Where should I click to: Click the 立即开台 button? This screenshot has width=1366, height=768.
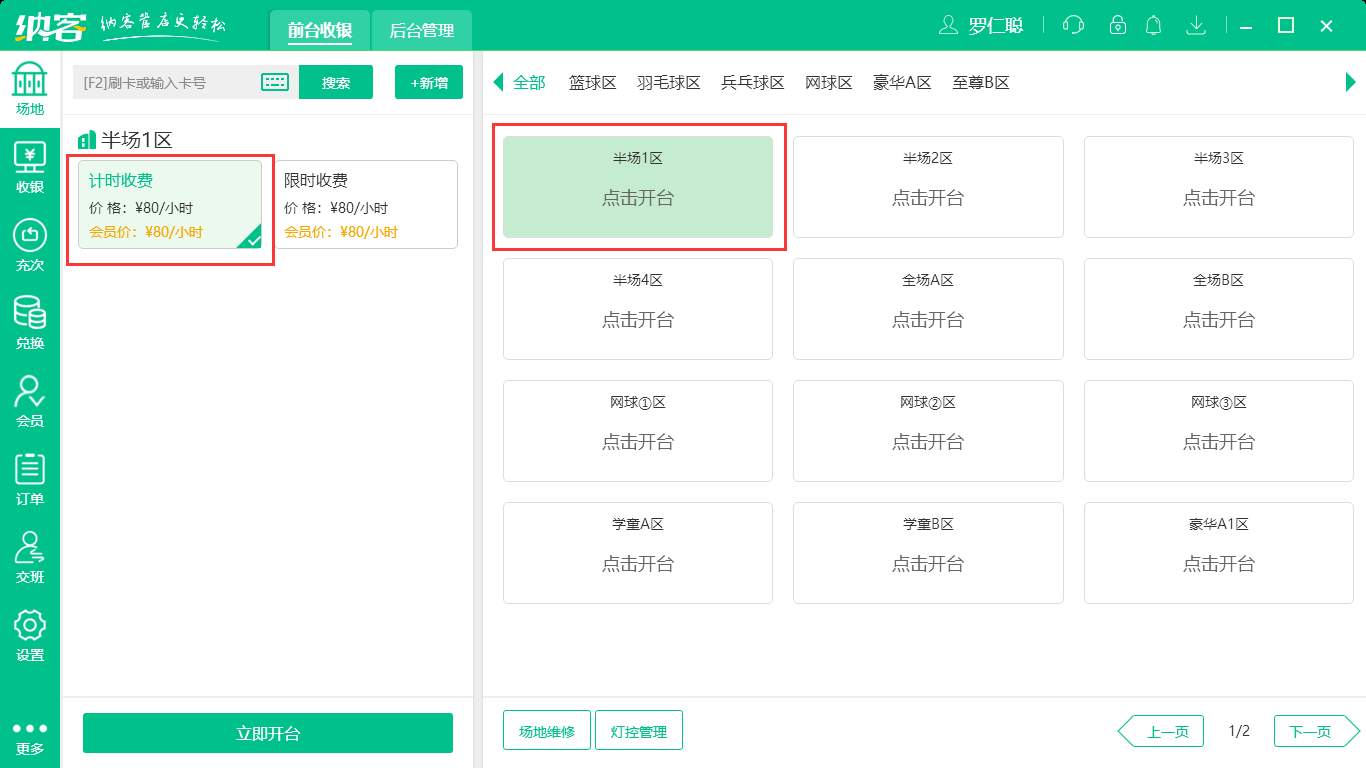click(x=267, y=733)
